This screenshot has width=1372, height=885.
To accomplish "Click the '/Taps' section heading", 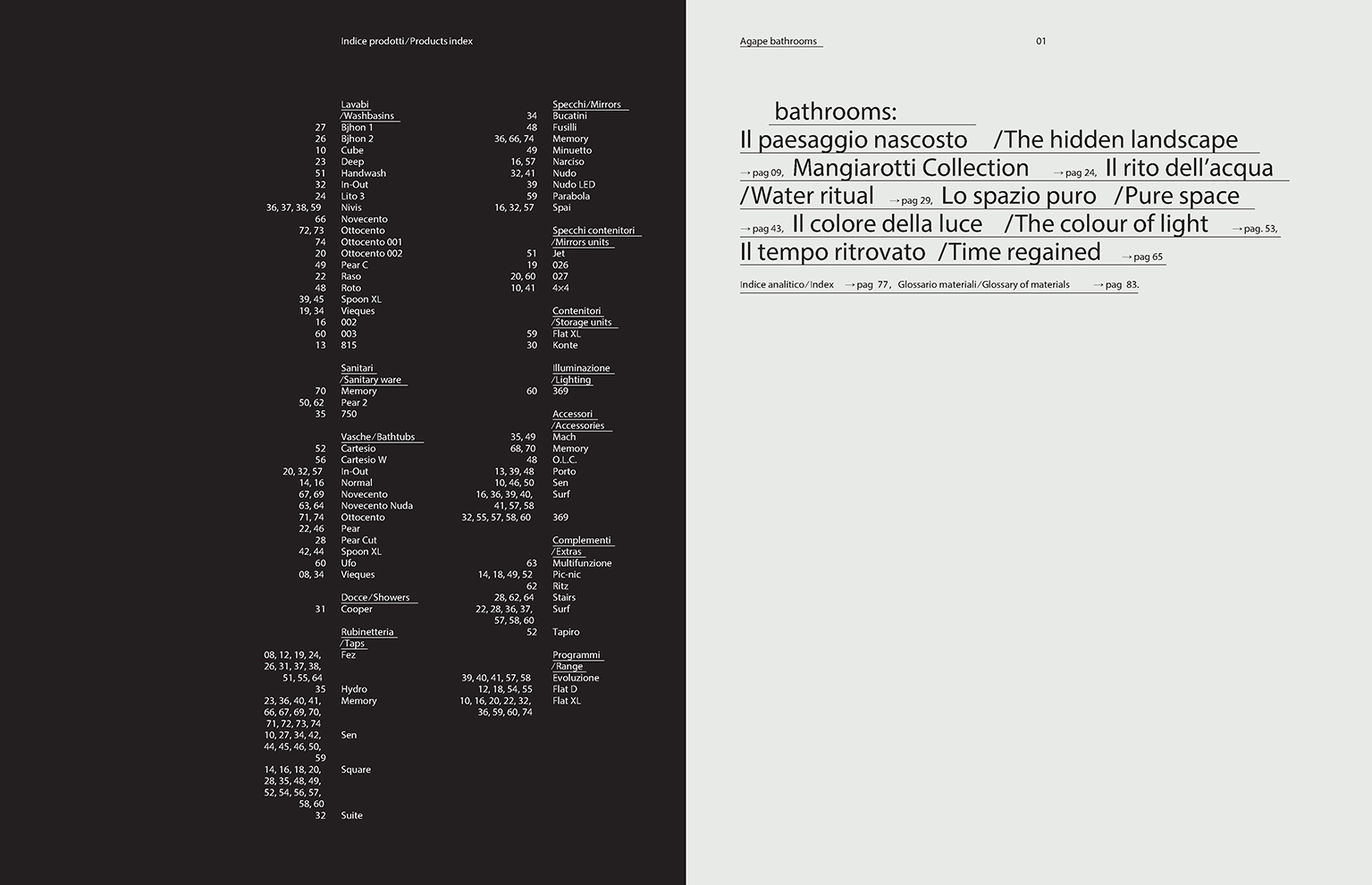I will 353,644.
